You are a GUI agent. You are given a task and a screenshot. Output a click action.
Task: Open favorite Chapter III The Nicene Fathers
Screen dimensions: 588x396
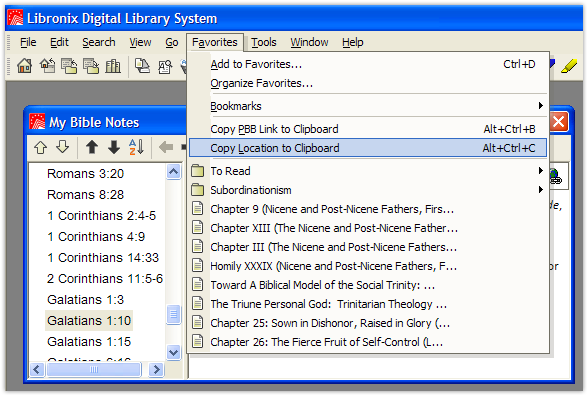[368, 247]
